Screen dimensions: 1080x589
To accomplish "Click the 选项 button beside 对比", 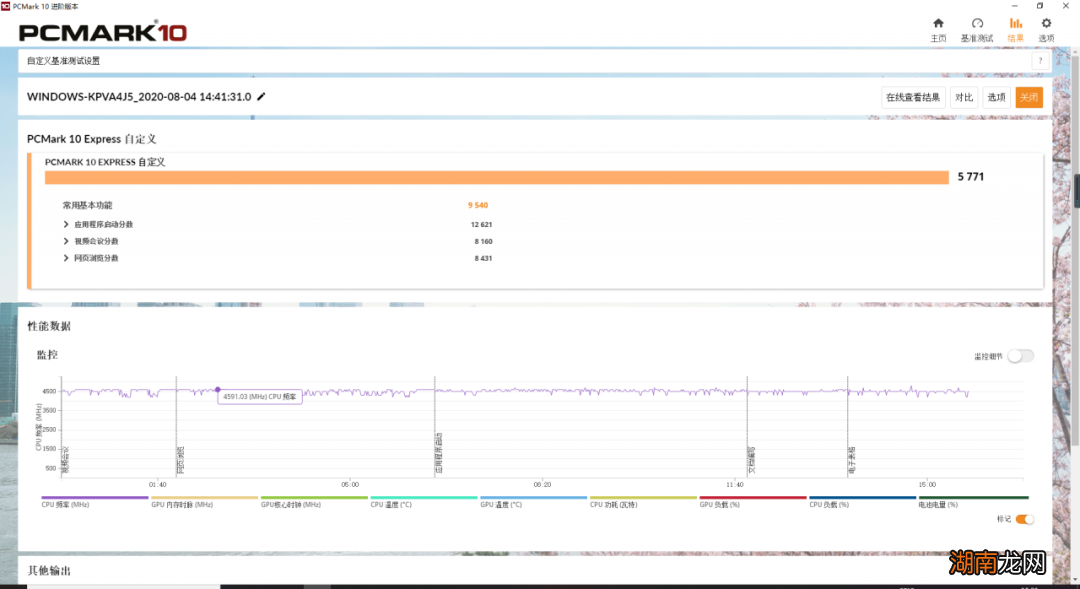I will coord(996,97).
